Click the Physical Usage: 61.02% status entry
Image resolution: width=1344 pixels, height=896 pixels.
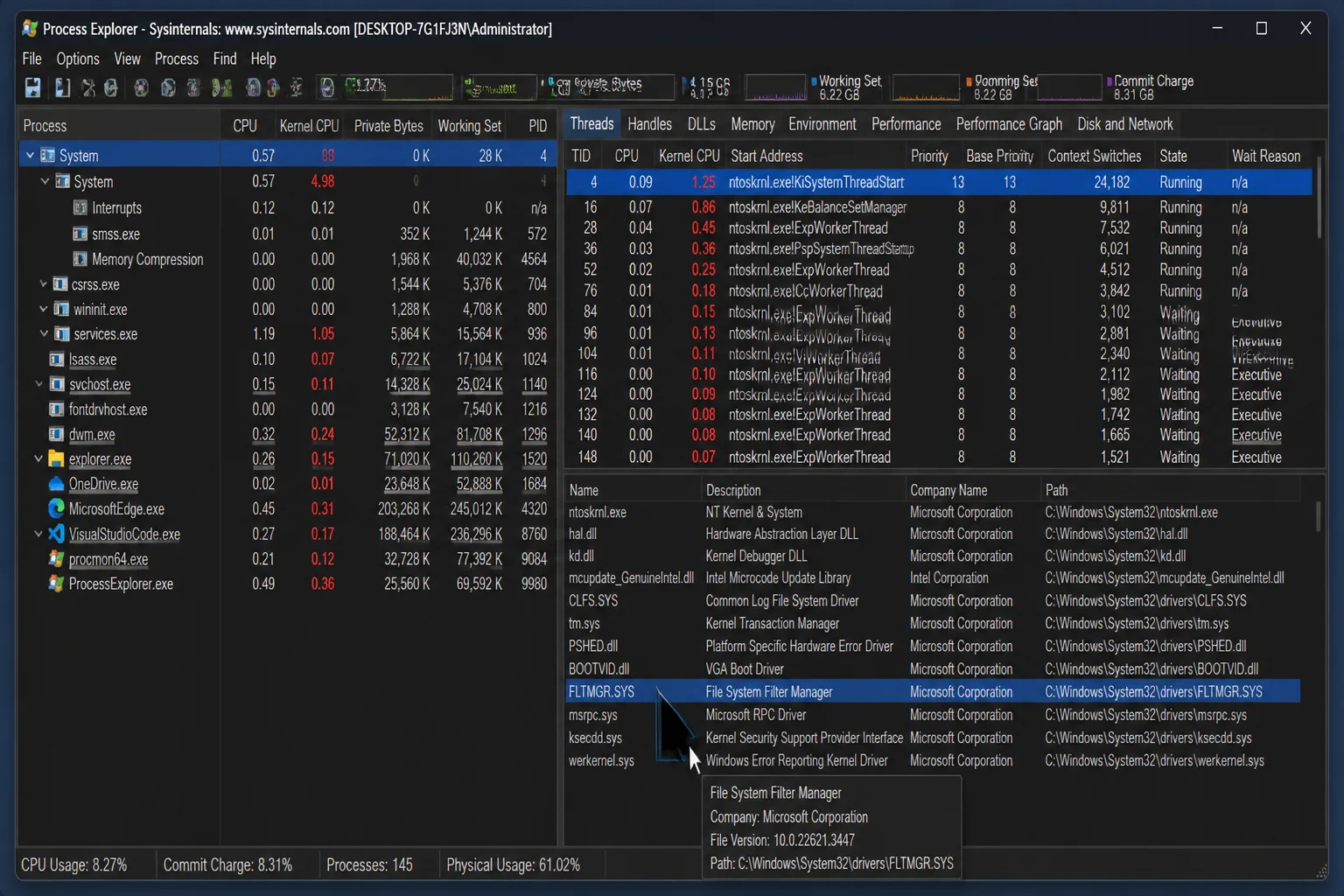click(513, 865)
